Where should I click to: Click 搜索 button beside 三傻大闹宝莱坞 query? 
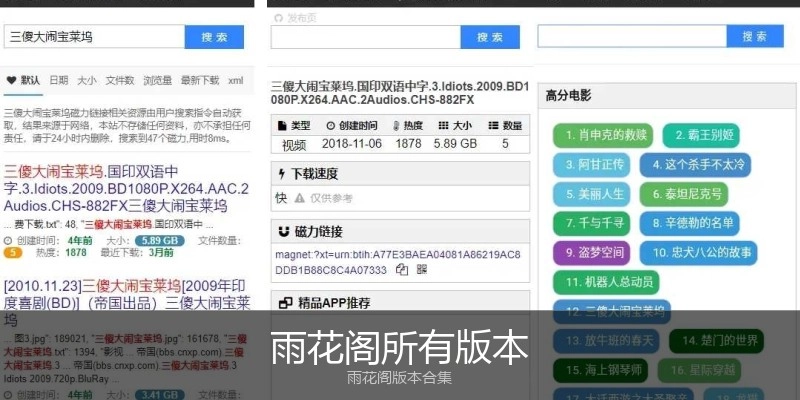(214, 37)
